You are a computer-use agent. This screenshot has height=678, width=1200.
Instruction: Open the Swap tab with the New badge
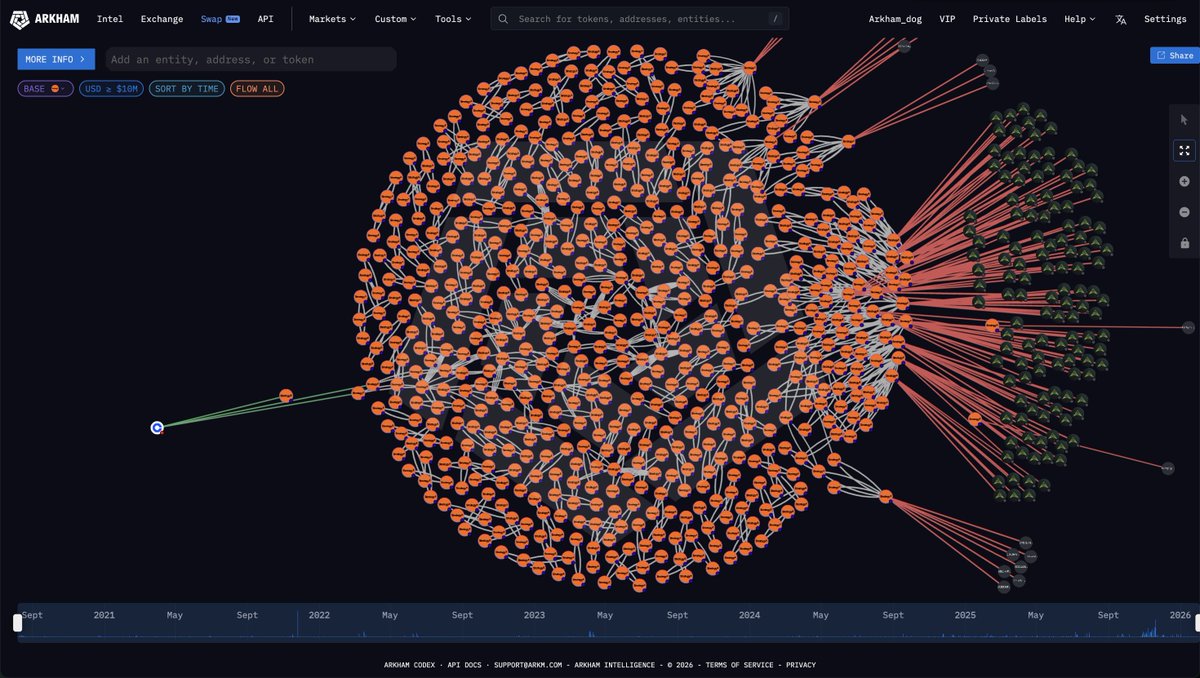[x=213, y=19]
